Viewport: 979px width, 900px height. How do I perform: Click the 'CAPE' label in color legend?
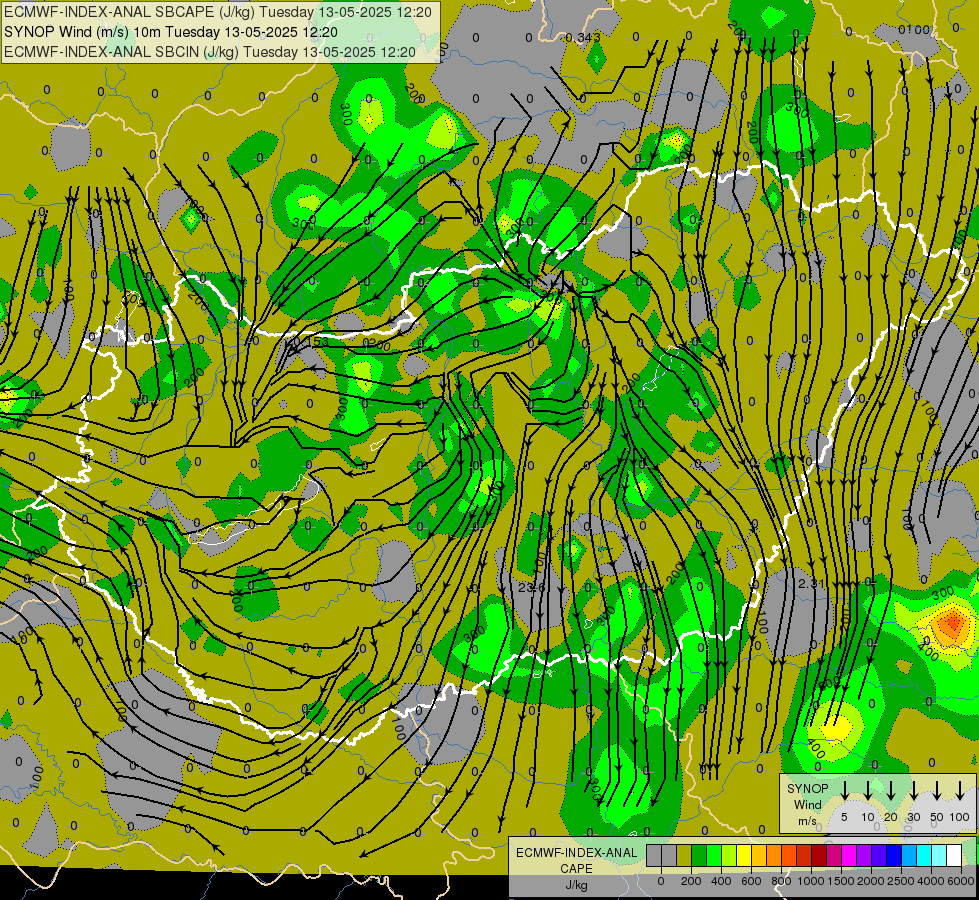[x=576, y=869]
